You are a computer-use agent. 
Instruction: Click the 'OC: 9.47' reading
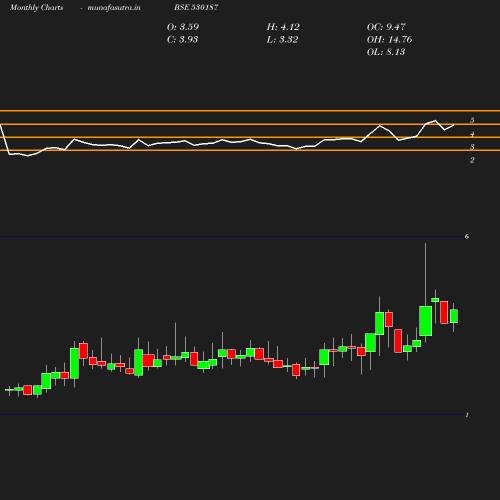click(386, 27)
